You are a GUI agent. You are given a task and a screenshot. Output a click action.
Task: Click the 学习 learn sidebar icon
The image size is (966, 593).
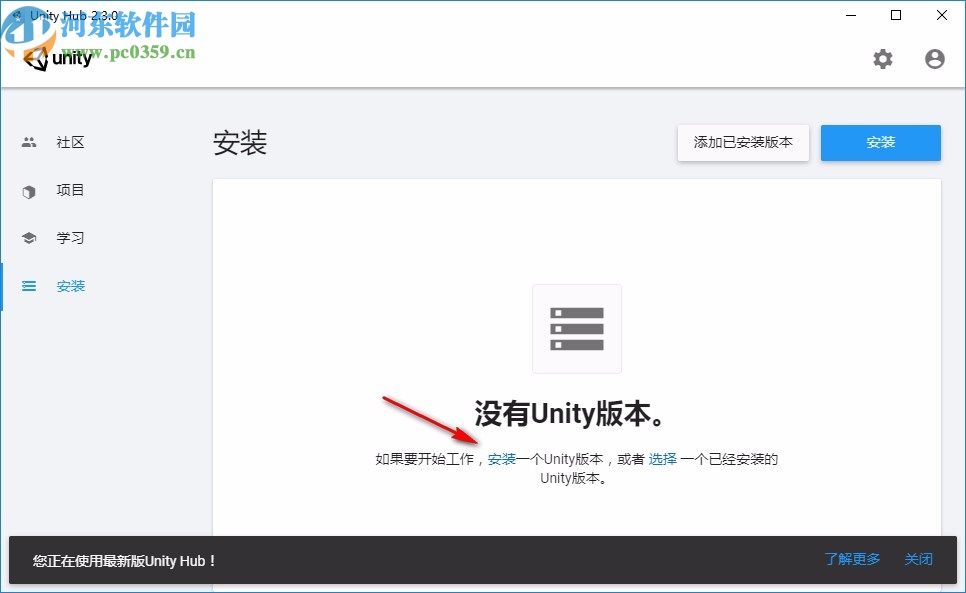click(29, 238)
